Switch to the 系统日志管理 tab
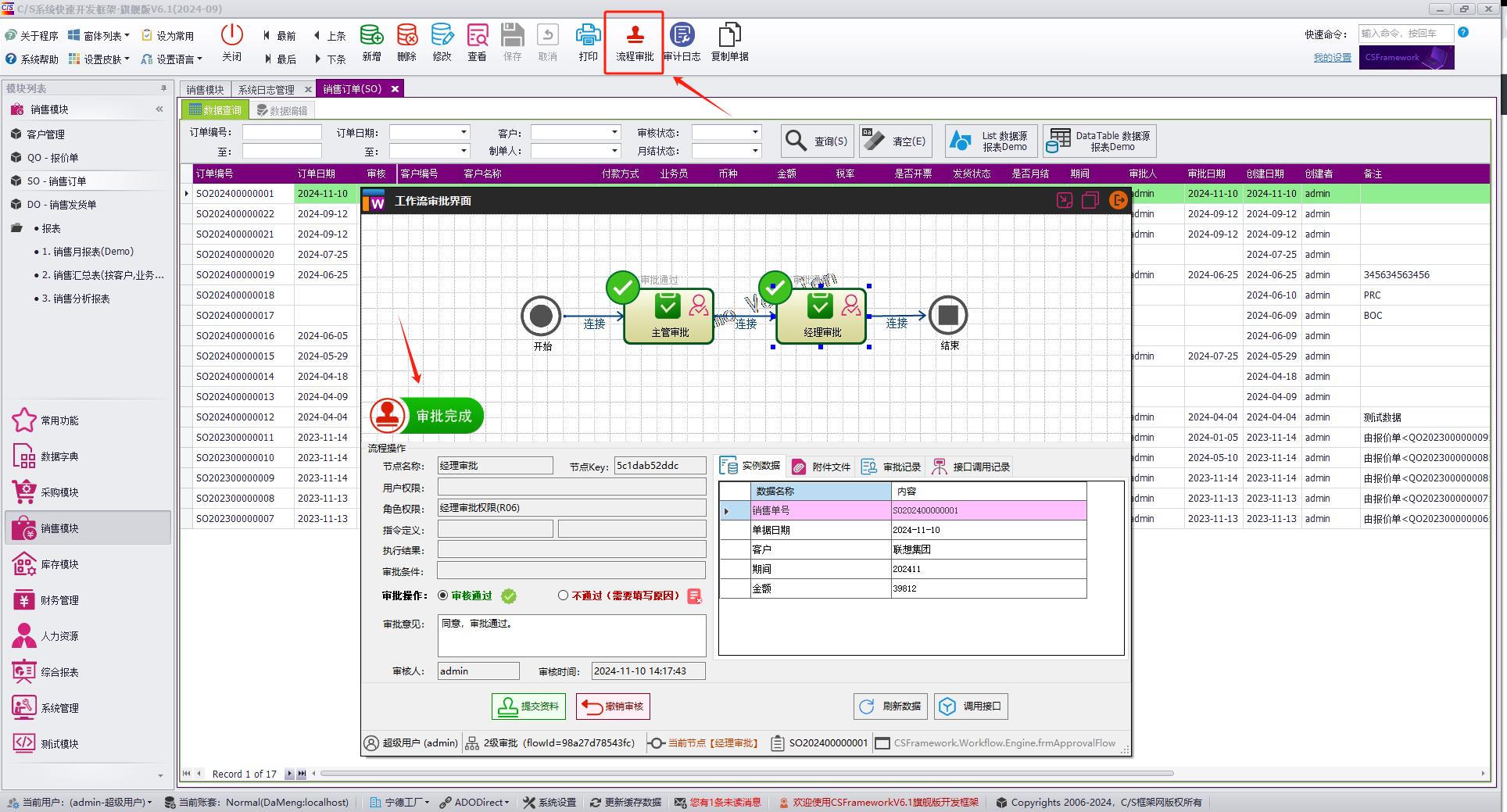 (x=266, y=89)
